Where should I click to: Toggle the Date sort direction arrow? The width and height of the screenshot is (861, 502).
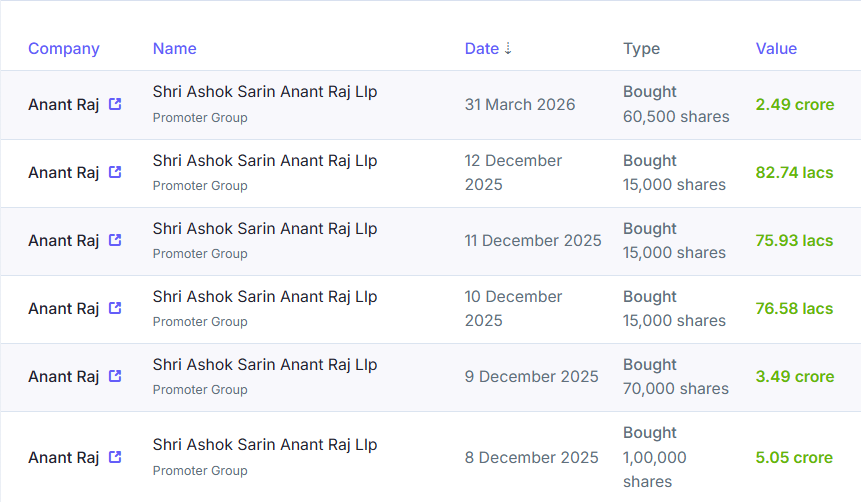[x=508, y=48]
